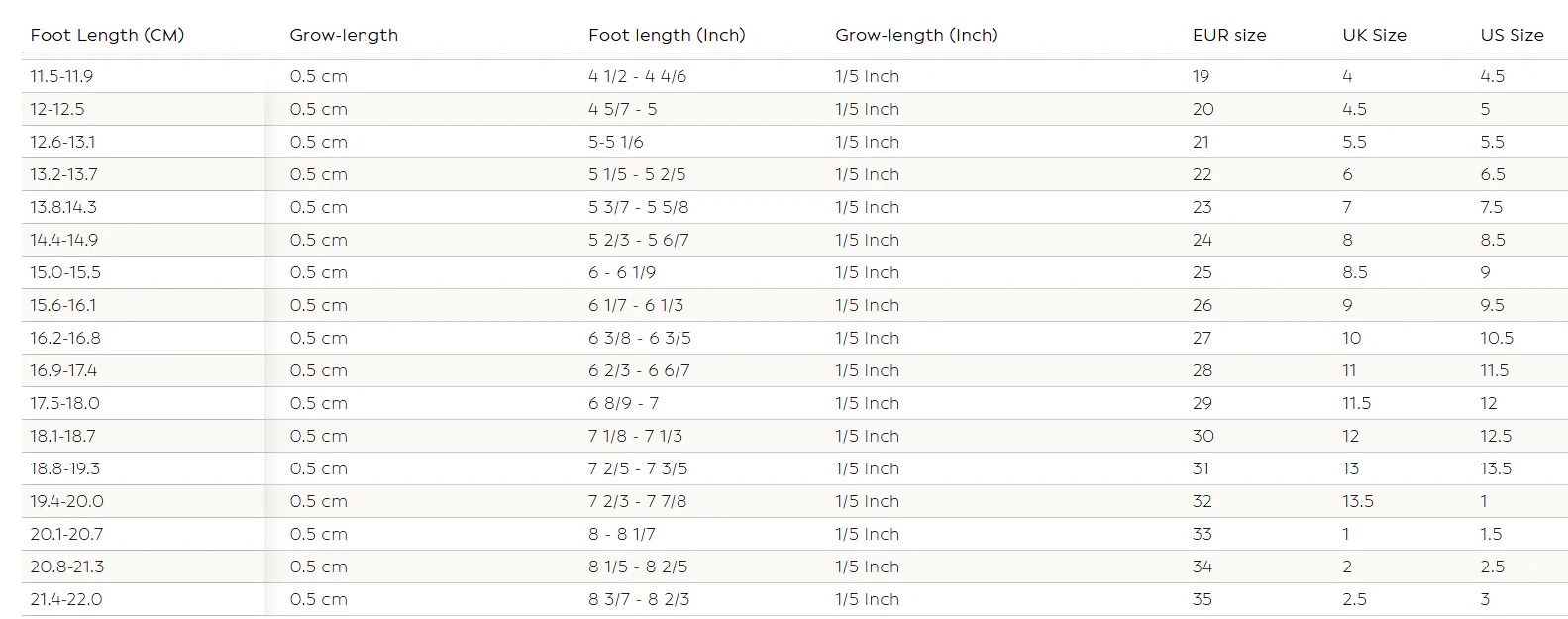The image size is (1568, 619).
Task: Click the 13.2-13.7 foot length cell
Action: pos(63,174)
